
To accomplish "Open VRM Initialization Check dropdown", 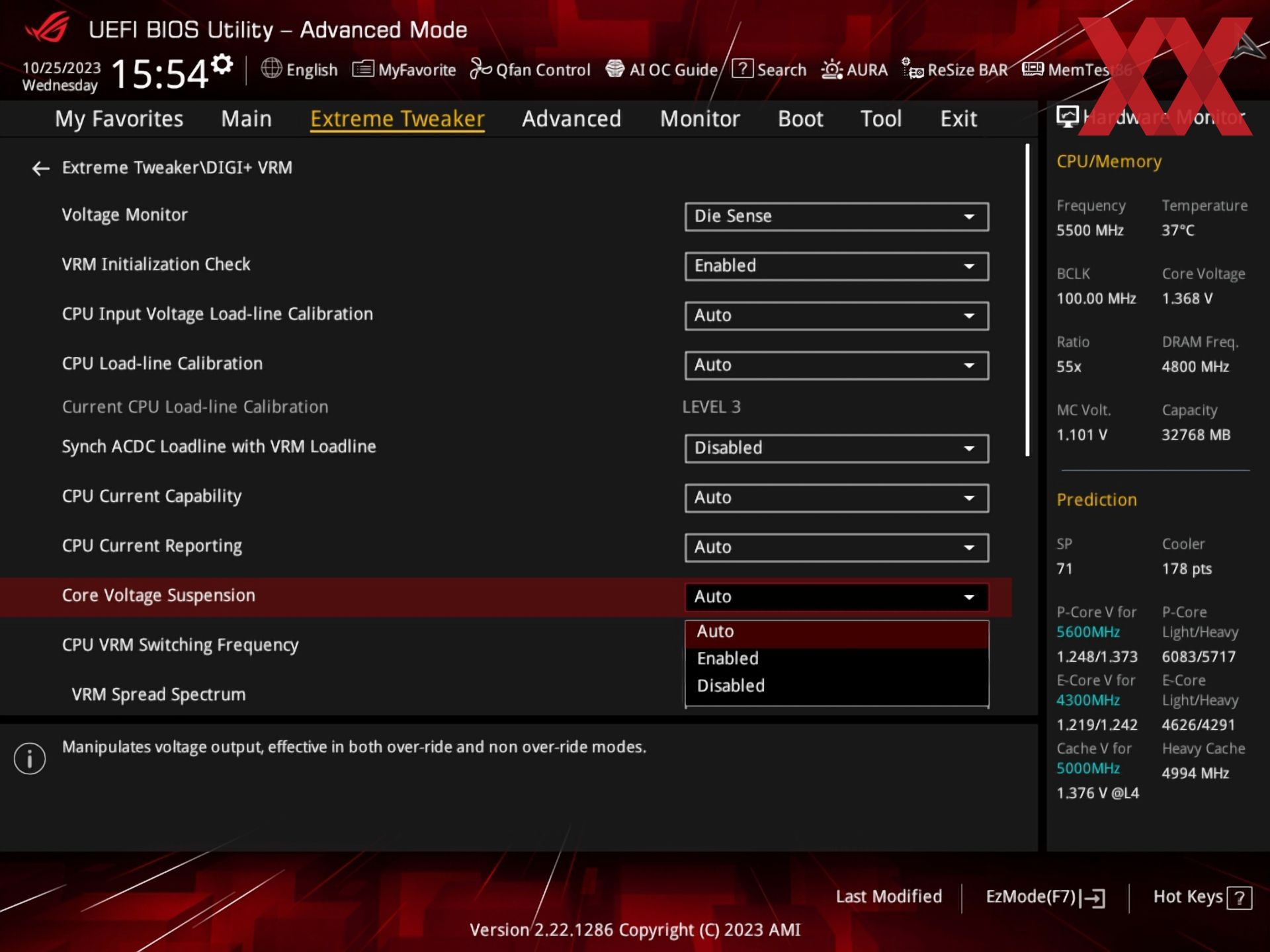I will [x=837, y=266].
